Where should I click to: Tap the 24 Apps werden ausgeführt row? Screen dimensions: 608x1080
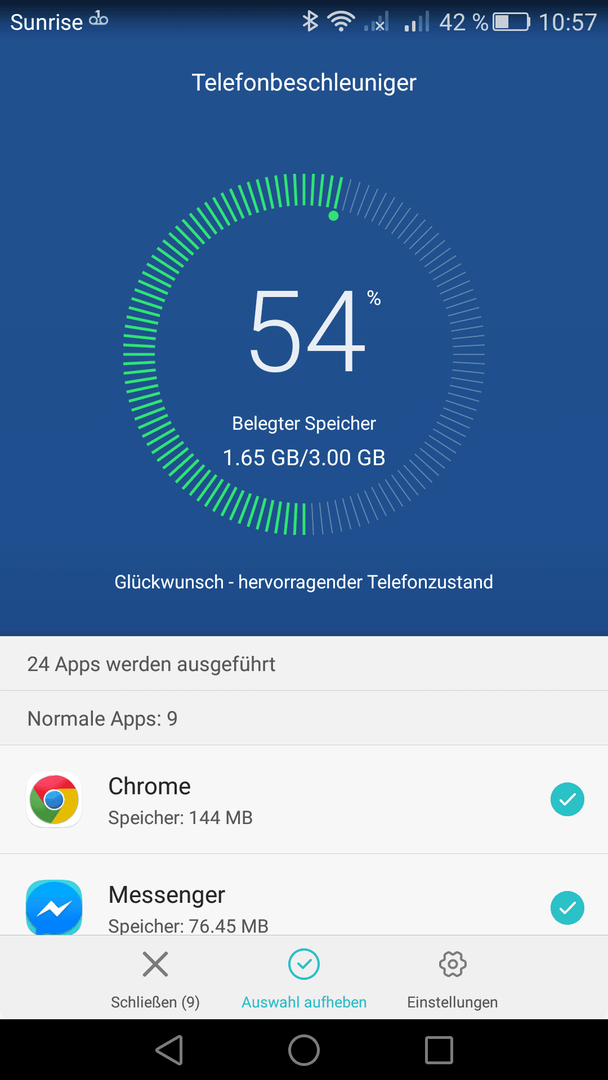coord(304,664)
